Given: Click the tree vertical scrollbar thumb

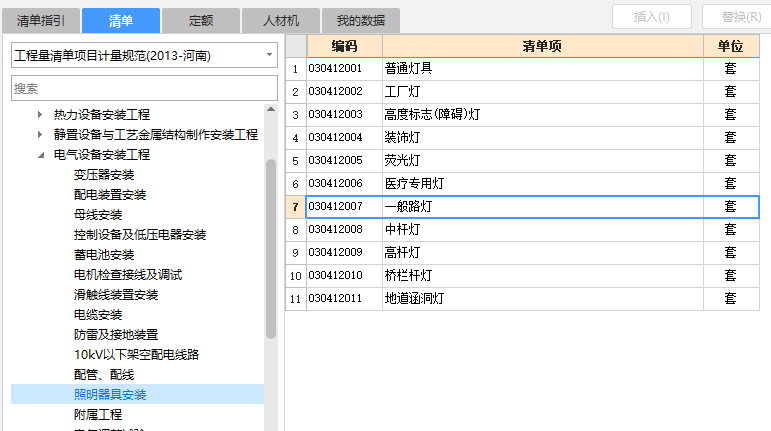Looking at the screenshot, I should click(x=271, y=249).
